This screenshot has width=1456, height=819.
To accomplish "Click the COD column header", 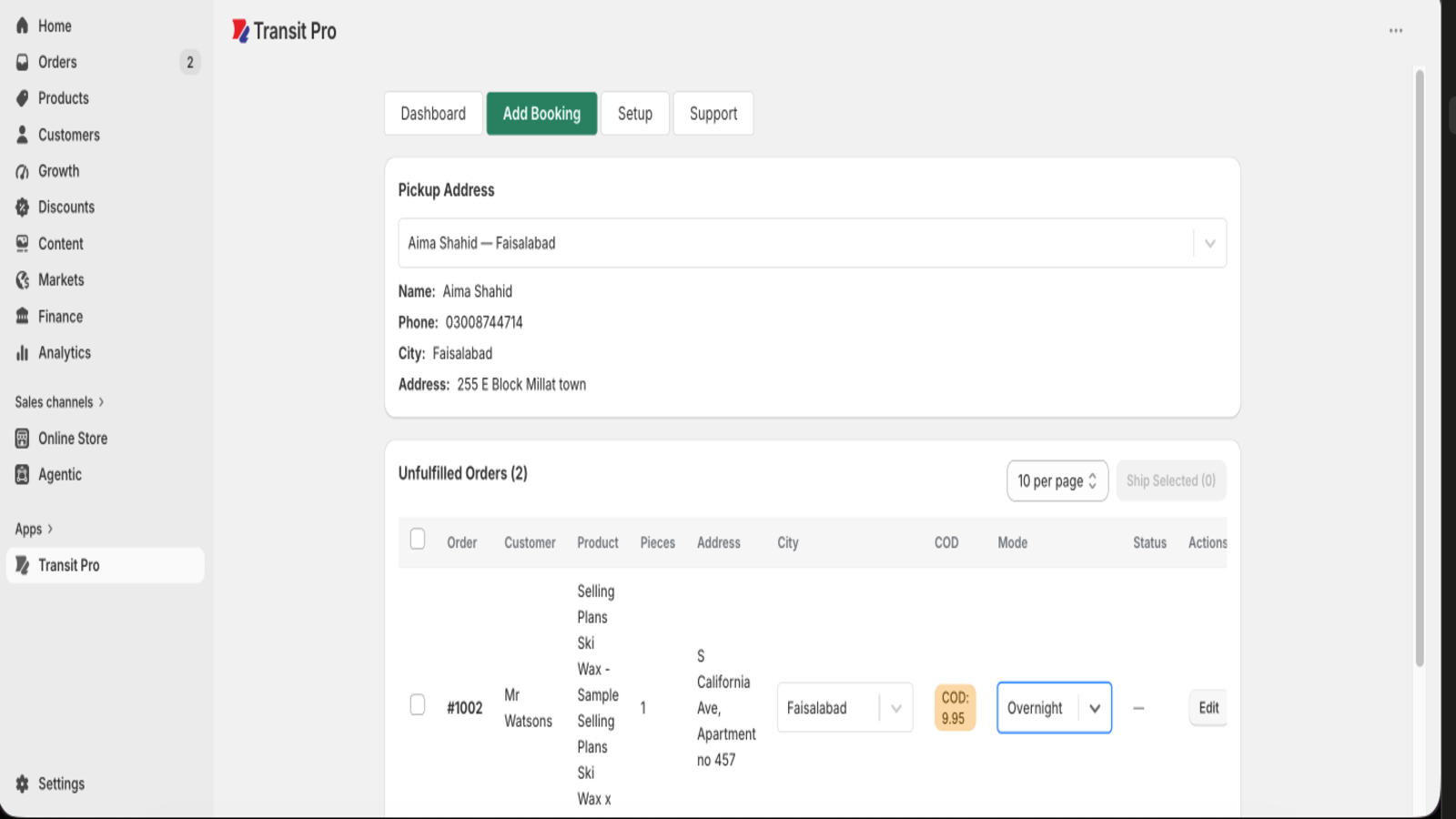I will click(x=946, y=542).
